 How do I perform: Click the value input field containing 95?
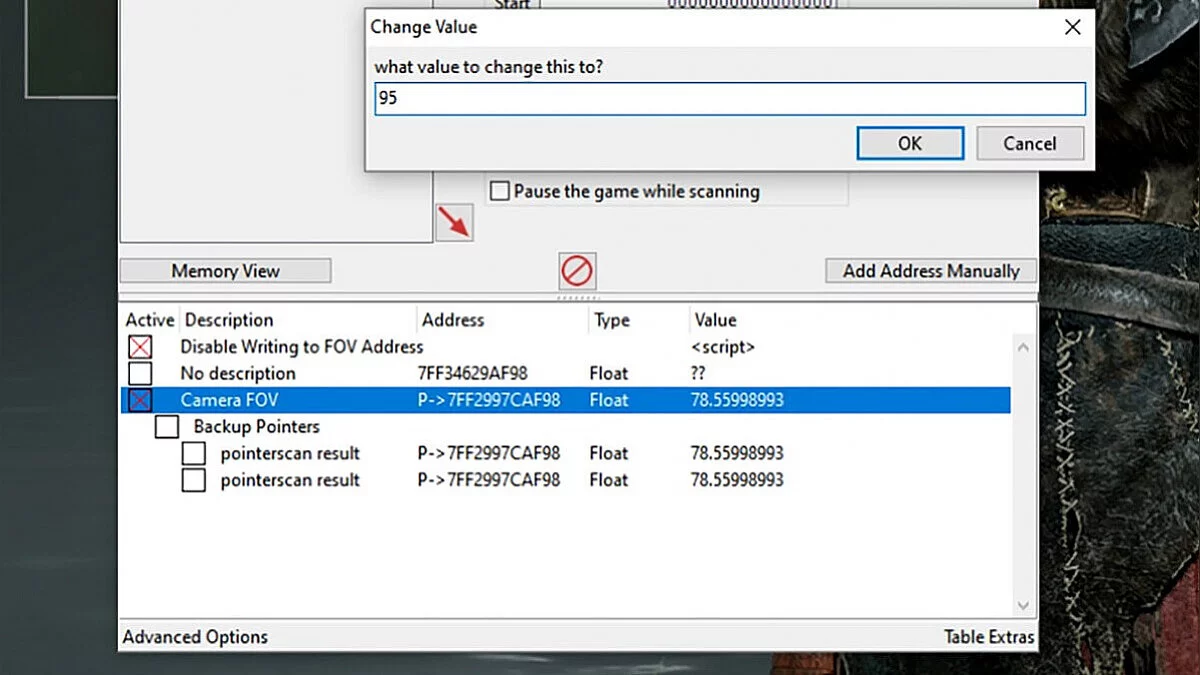(x=730, y=99)
